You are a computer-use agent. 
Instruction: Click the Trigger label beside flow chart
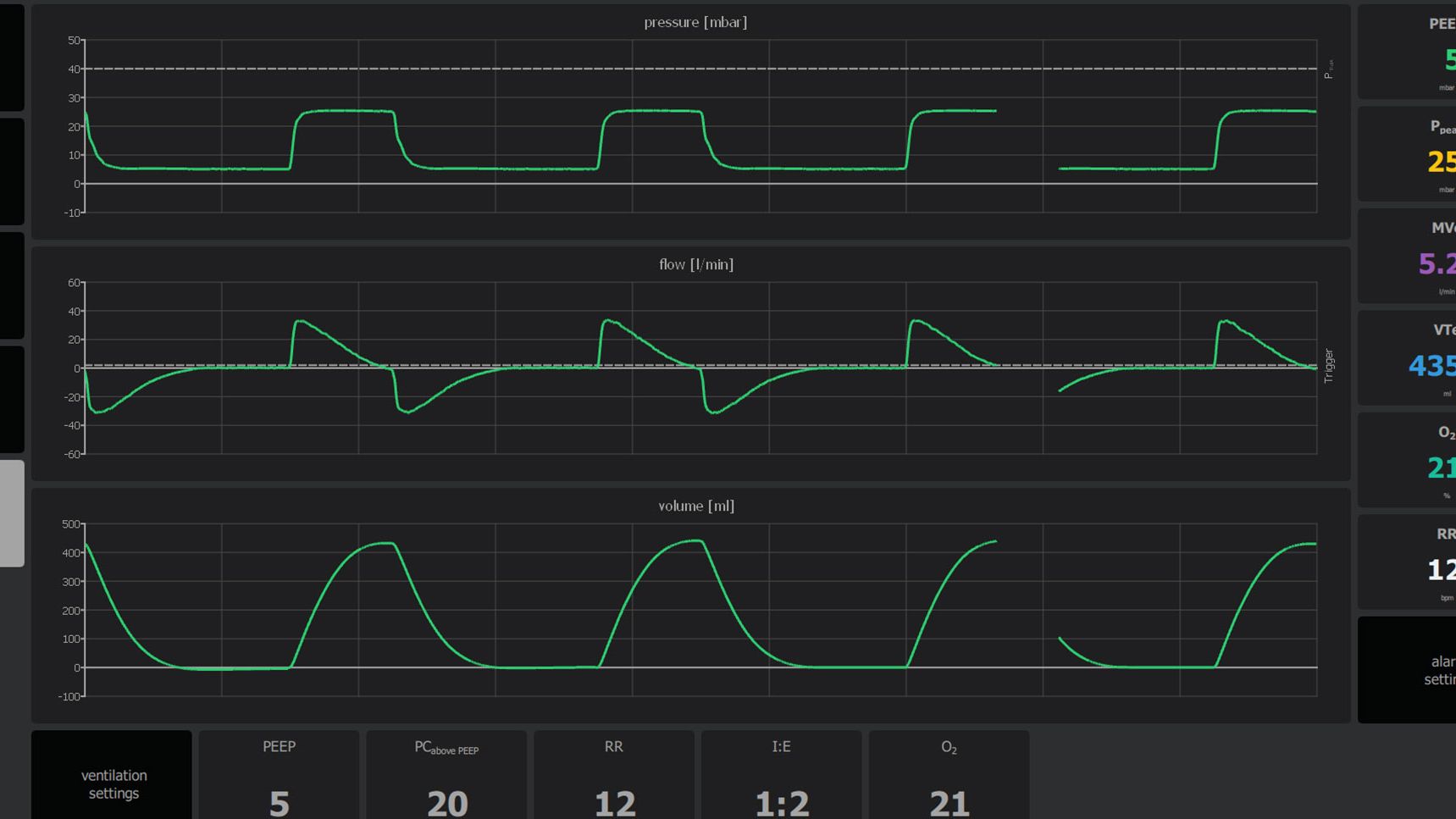tap(1328, 366)
